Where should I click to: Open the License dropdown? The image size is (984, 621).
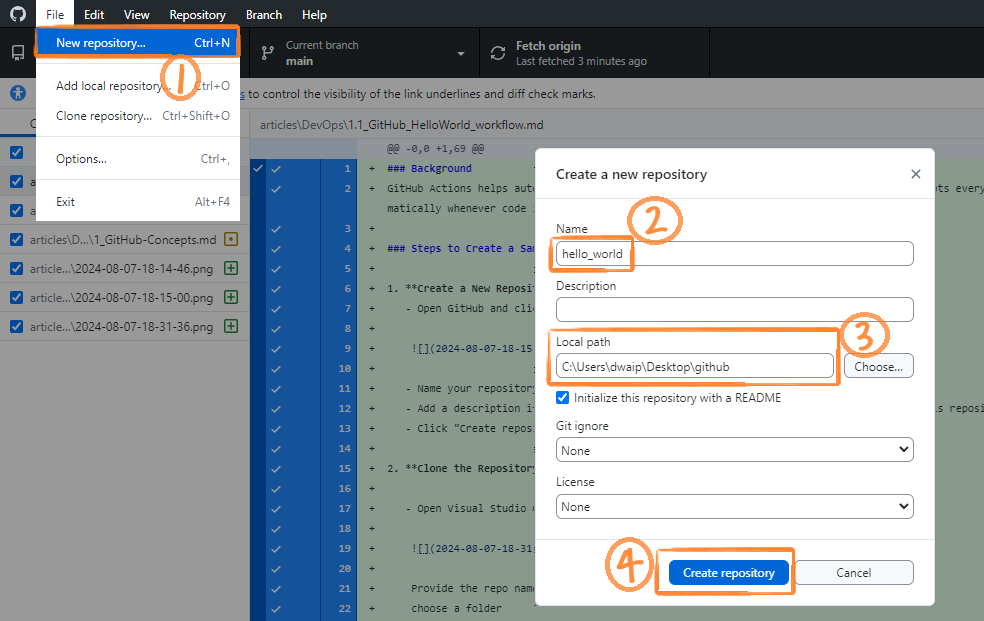click(x=734, y=506)
